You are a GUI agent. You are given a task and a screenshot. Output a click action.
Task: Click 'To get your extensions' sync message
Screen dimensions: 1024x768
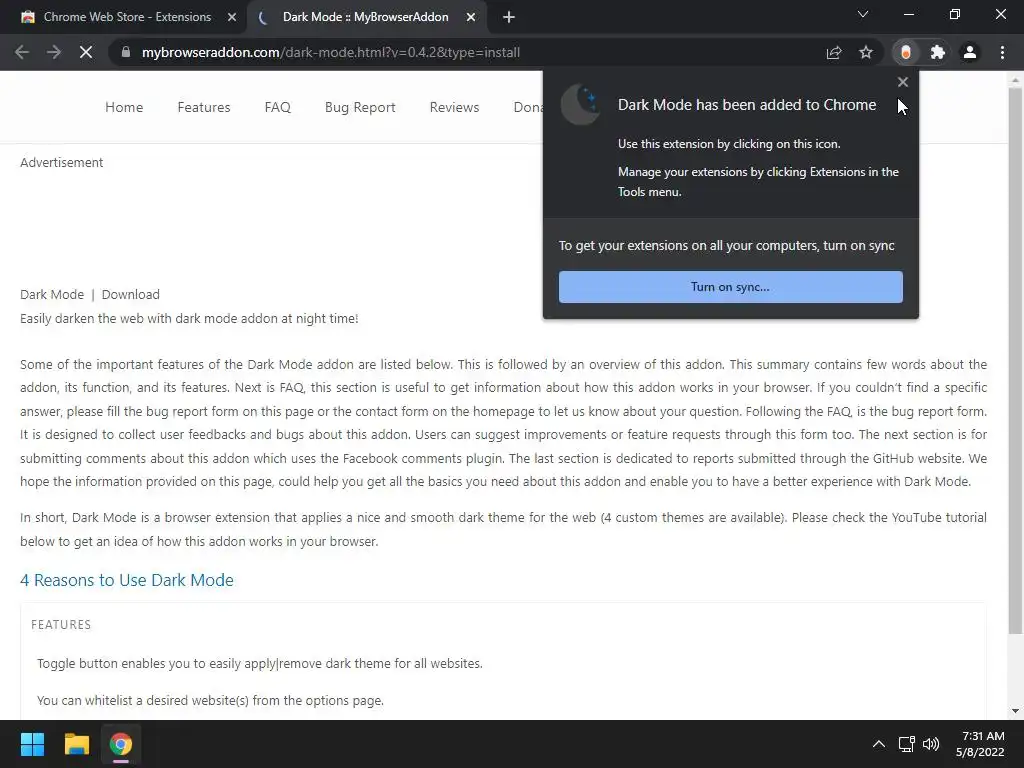pos(727,246)
